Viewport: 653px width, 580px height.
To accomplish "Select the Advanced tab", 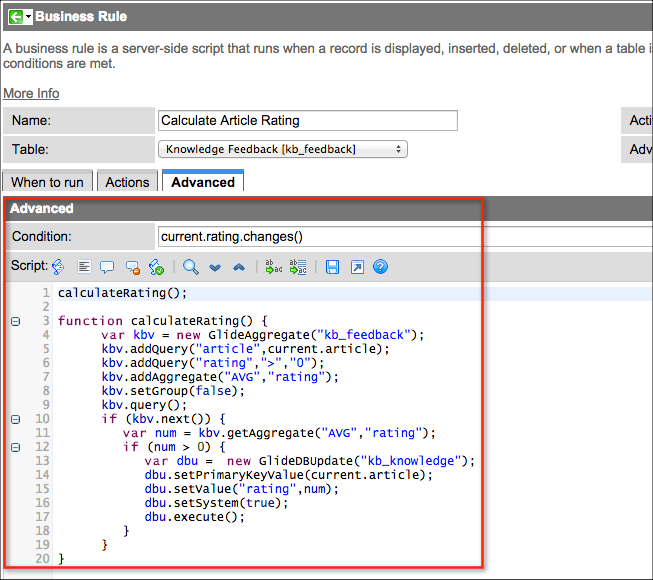I will (202, 182).
